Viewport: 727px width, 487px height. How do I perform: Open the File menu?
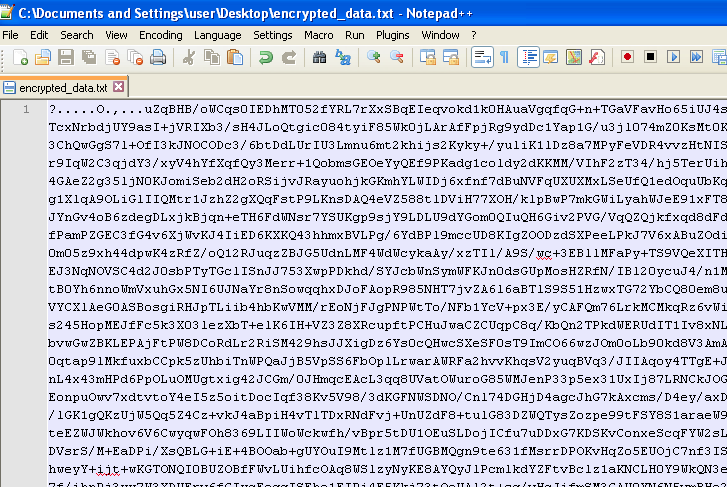click(x=10, y=35)
